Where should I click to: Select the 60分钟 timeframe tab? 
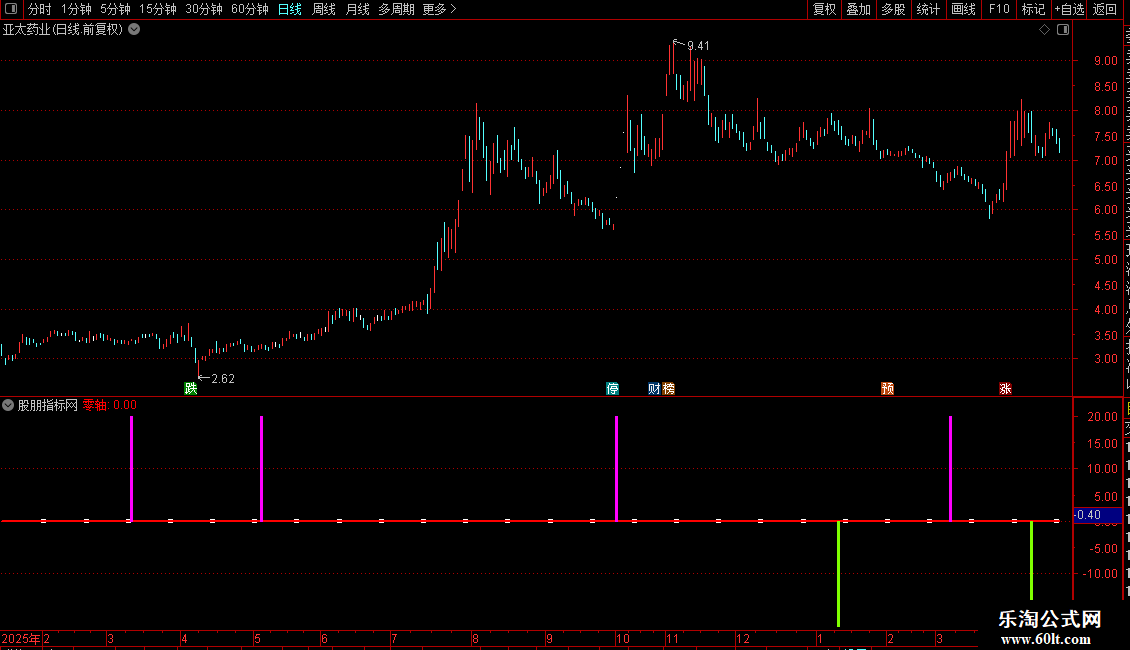click(x=249, y=9)
